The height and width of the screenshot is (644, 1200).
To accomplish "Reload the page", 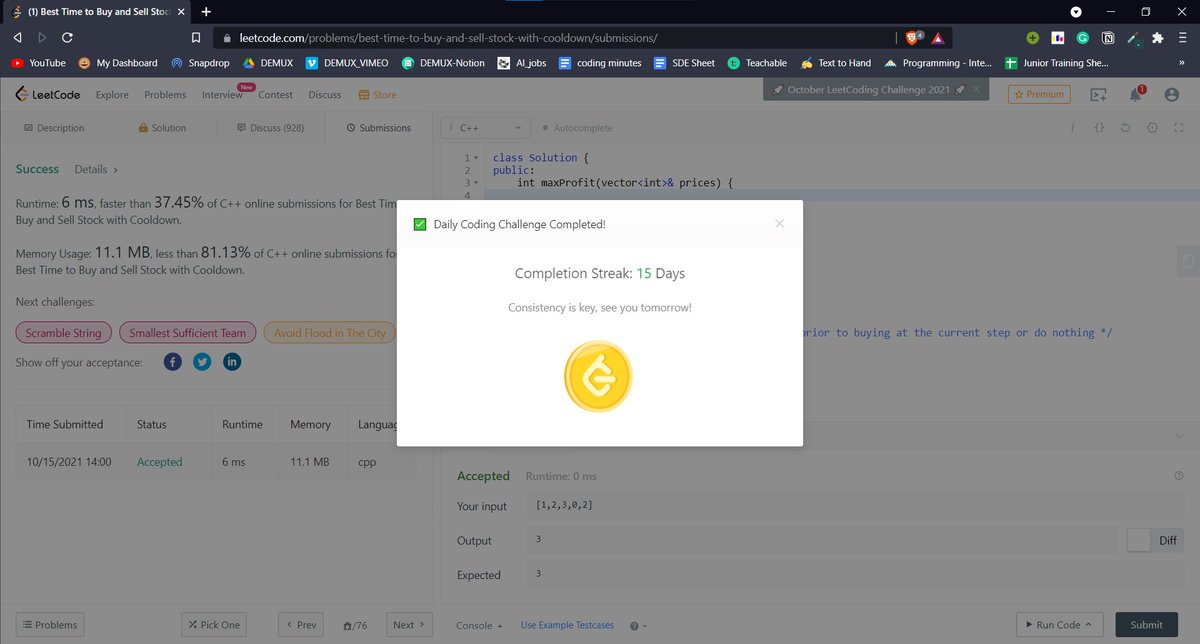I will [x=67, y=38].
